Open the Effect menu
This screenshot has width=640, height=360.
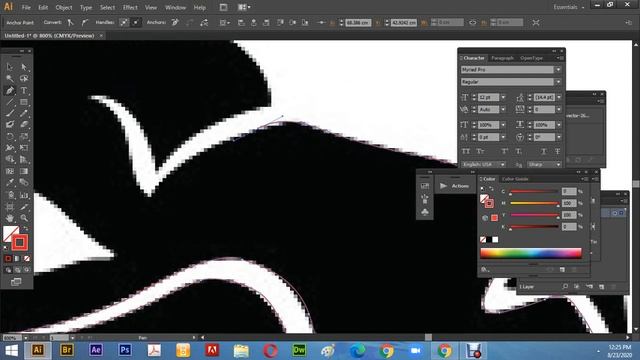tap(130, 7)
